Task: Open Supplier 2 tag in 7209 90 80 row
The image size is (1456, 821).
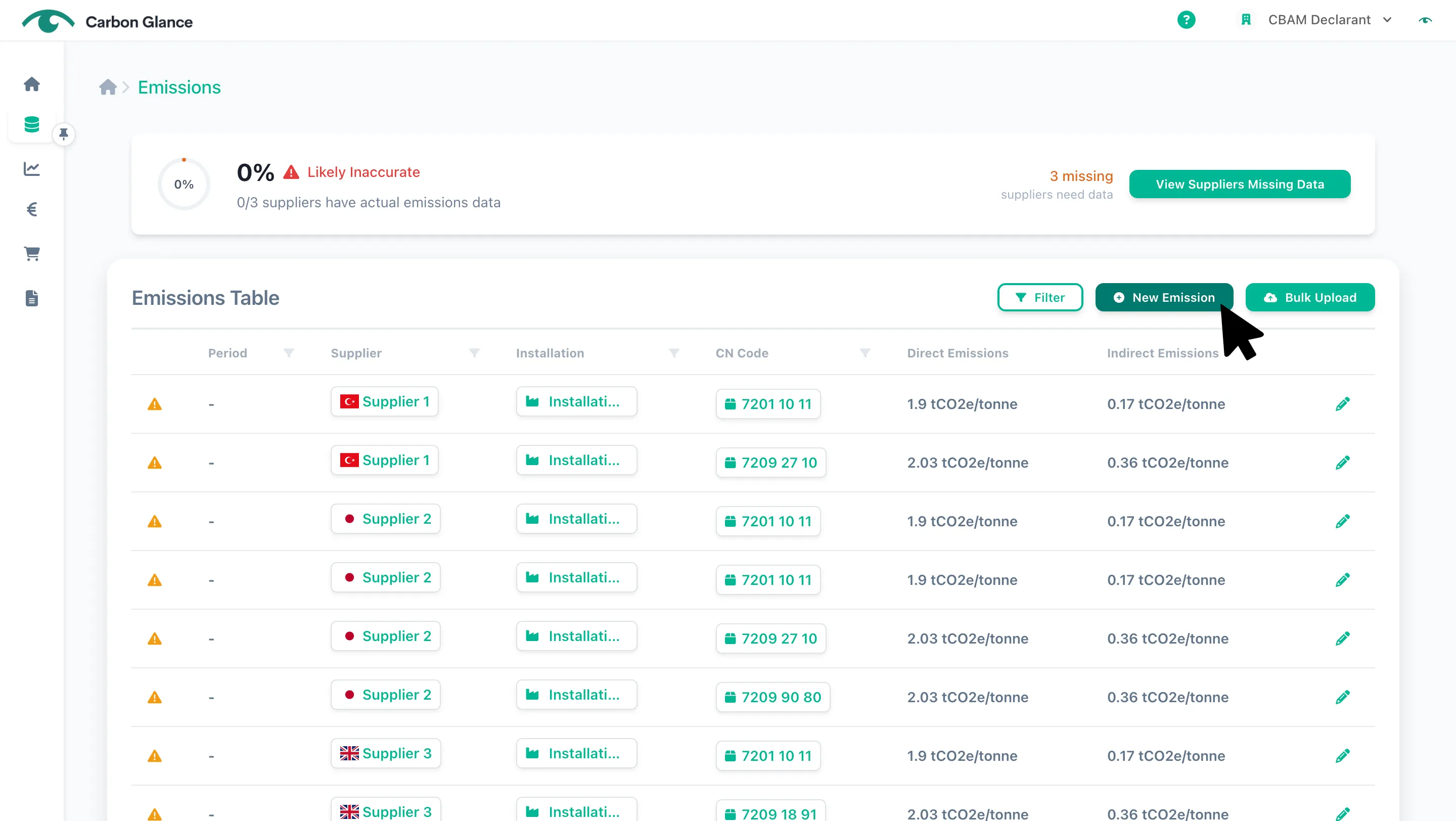Action: click(385, 695)
